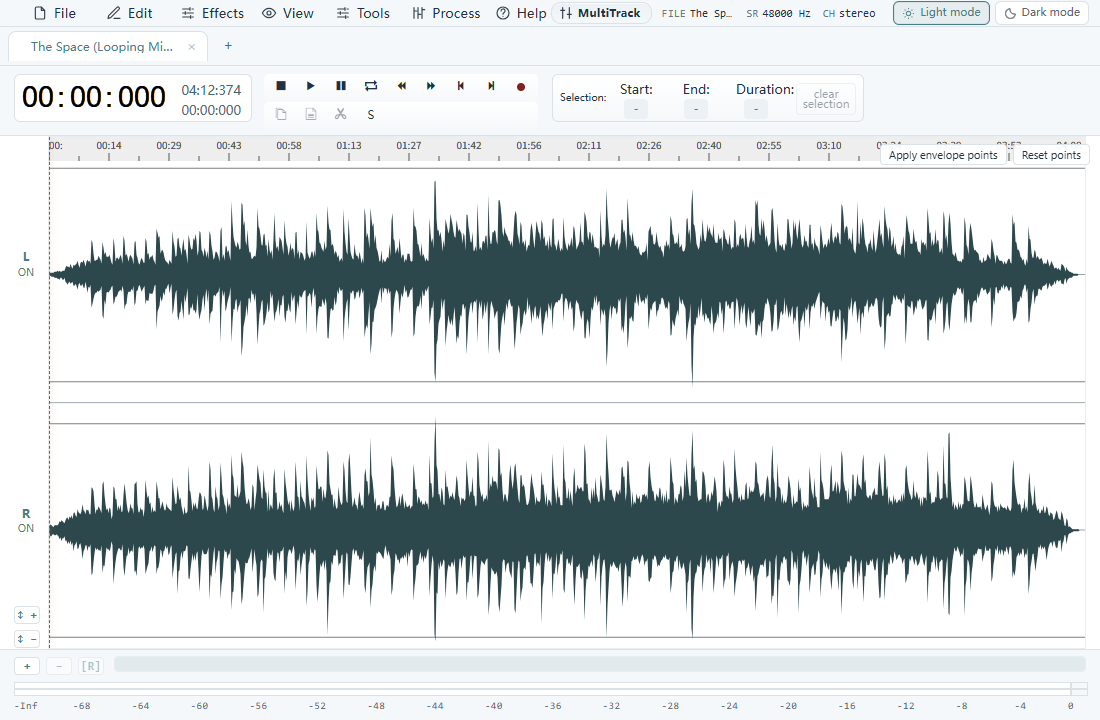The height and width of the screenshot is (720, 1100).
Task: Click the rewind icon
Action: tap(401, 86)
